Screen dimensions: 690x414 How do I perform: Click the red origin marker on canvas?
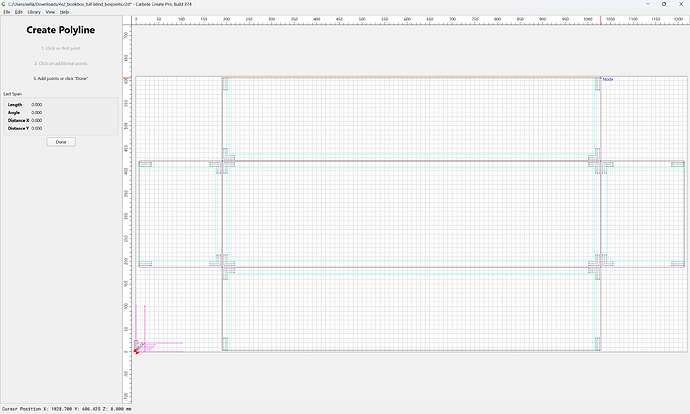(x=136, y=351)
